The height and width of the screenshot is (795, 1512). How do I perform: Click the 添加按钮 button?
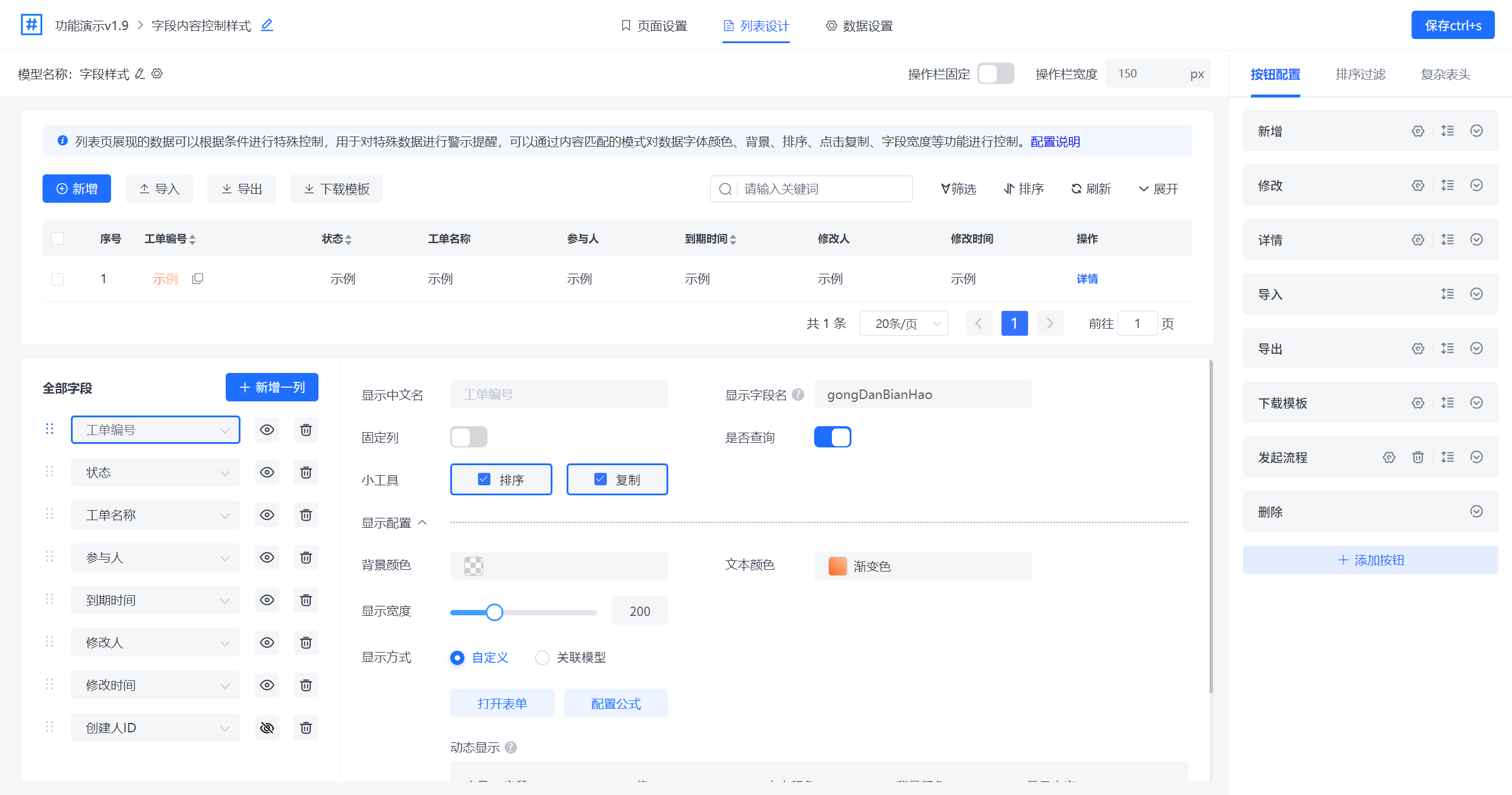click(x=1370, y=560)
